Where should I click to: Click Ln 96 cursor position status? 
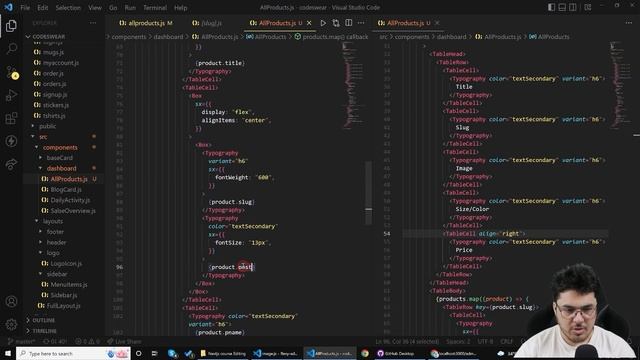(407, 341)
